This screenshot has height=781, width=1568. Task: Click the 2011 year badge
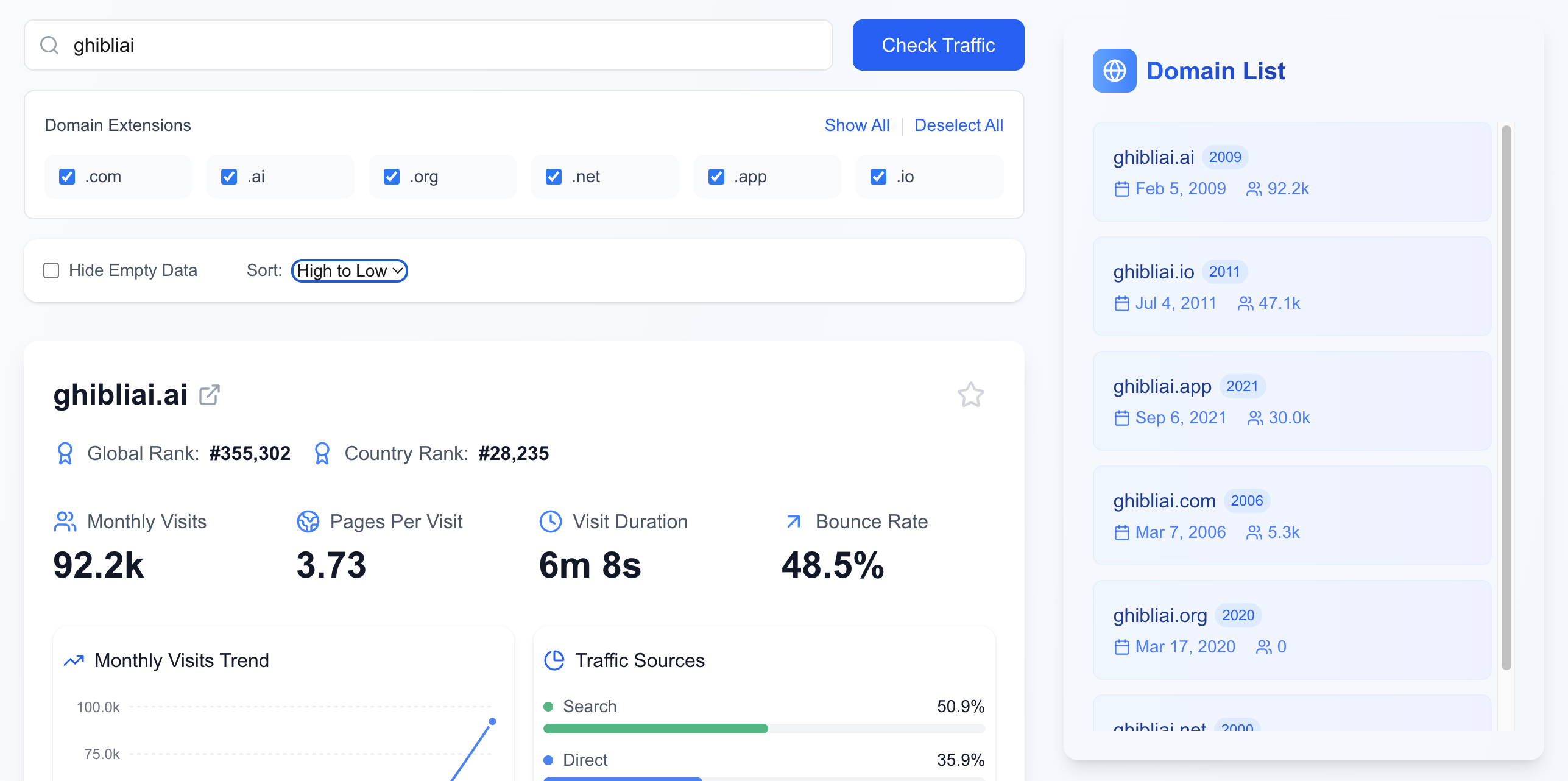[1224, 272]
